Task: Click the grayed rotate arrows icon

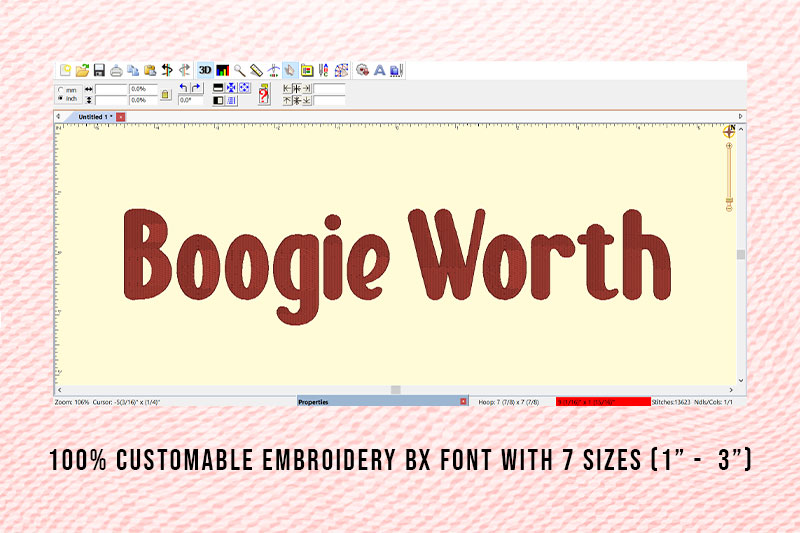Action: click(184, 70)
